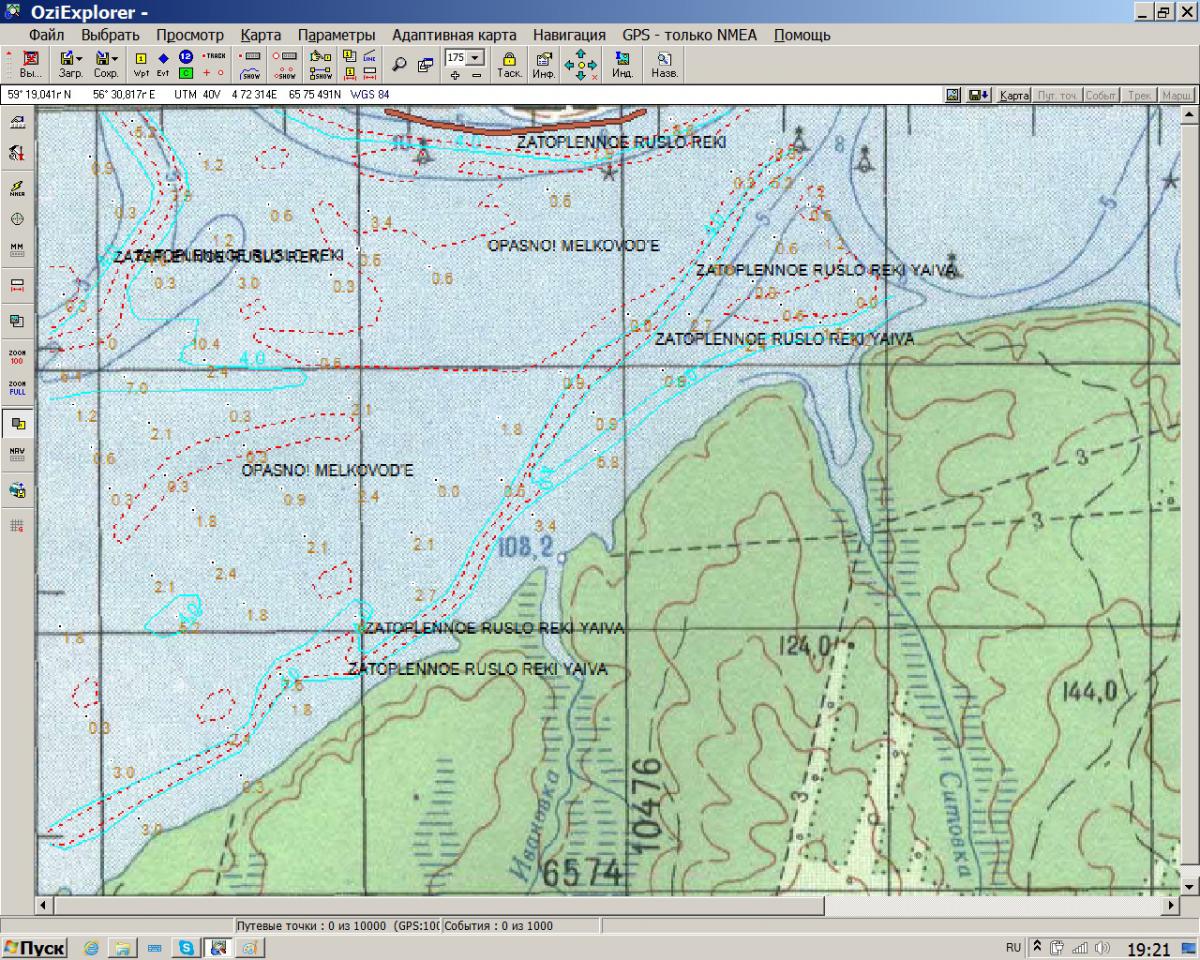This screenshot has height=960, width=1200.
Task: Open the Загр. load dropdown arrow
Action: pos(79,59)
